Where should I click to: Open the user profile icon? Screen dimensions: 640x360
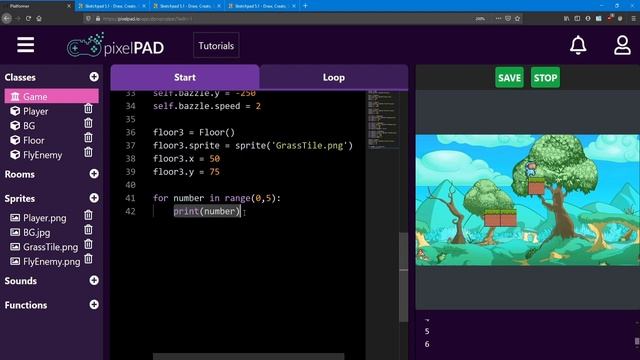622,45
